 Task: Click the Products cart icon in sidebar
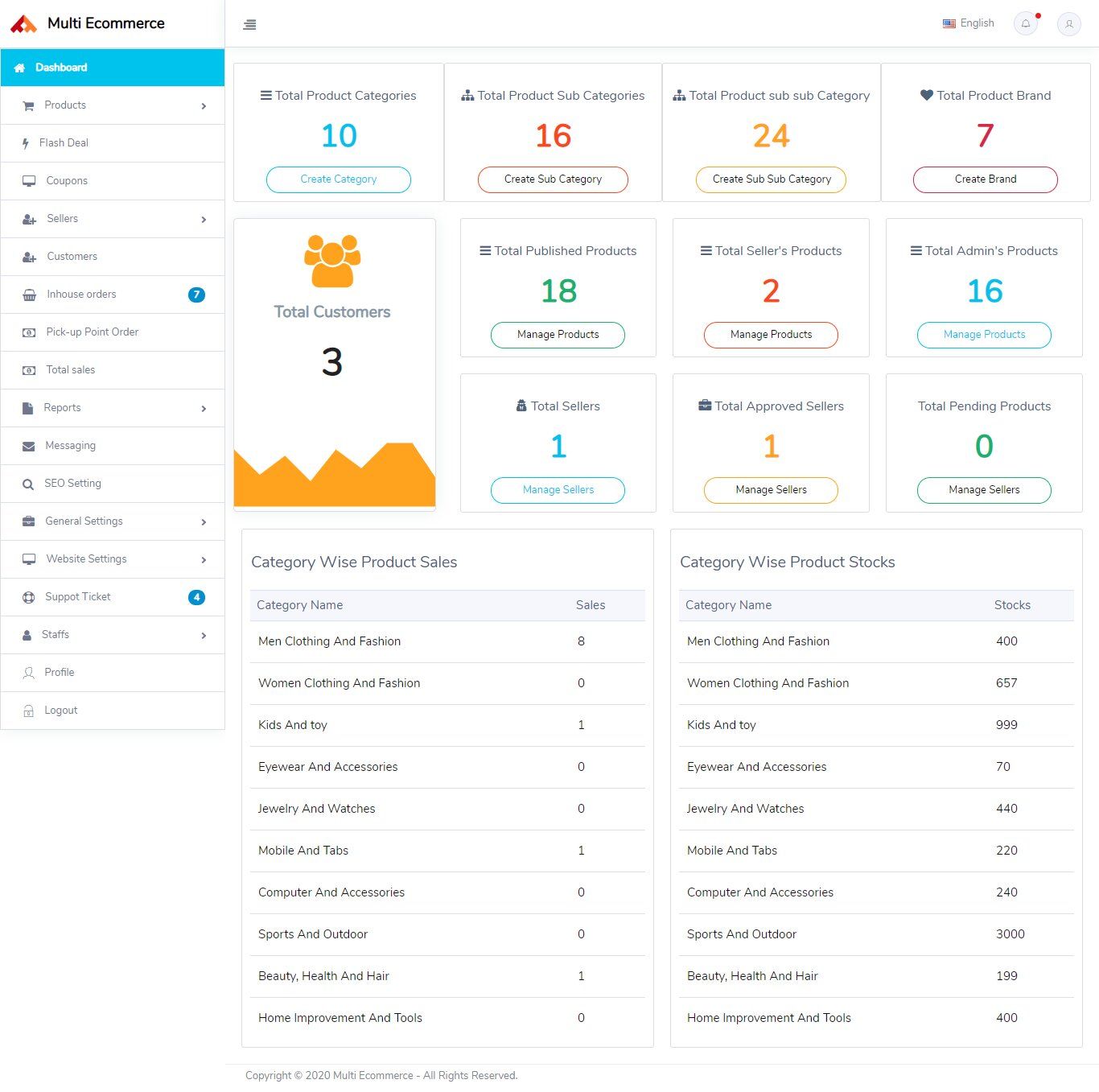click(x=28, y=105)
